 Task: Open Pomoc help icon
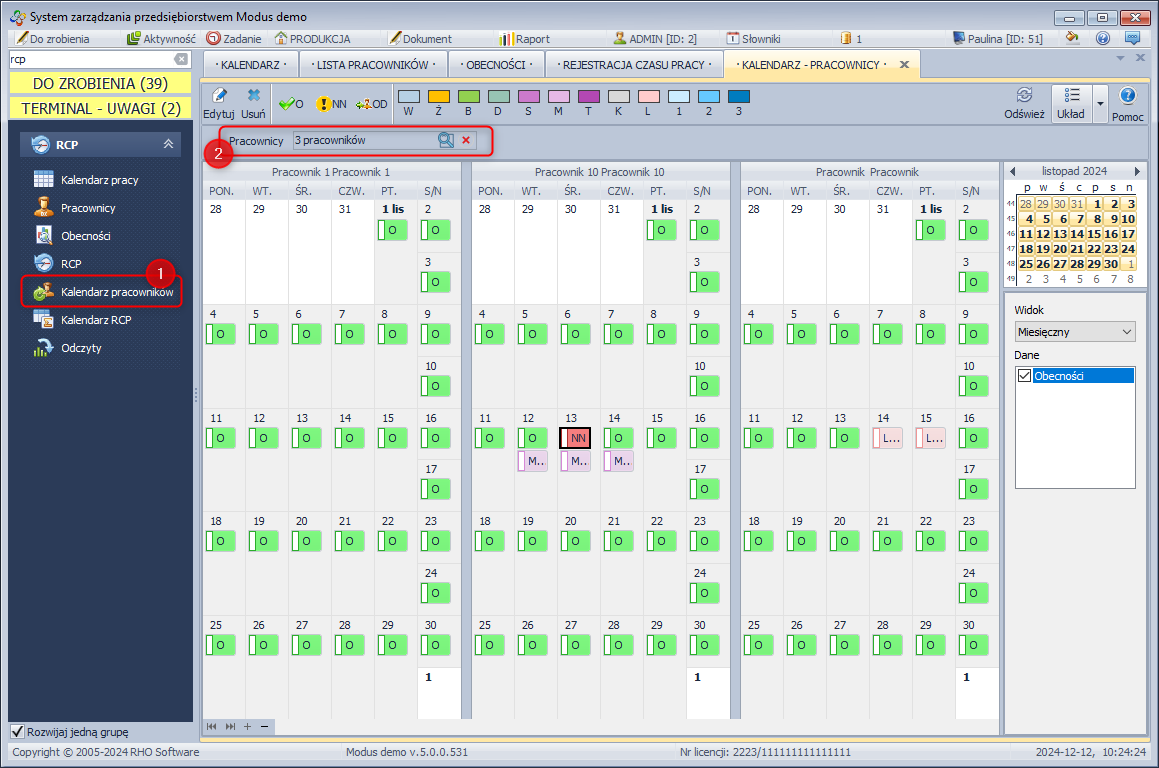tap(1127, 96)
